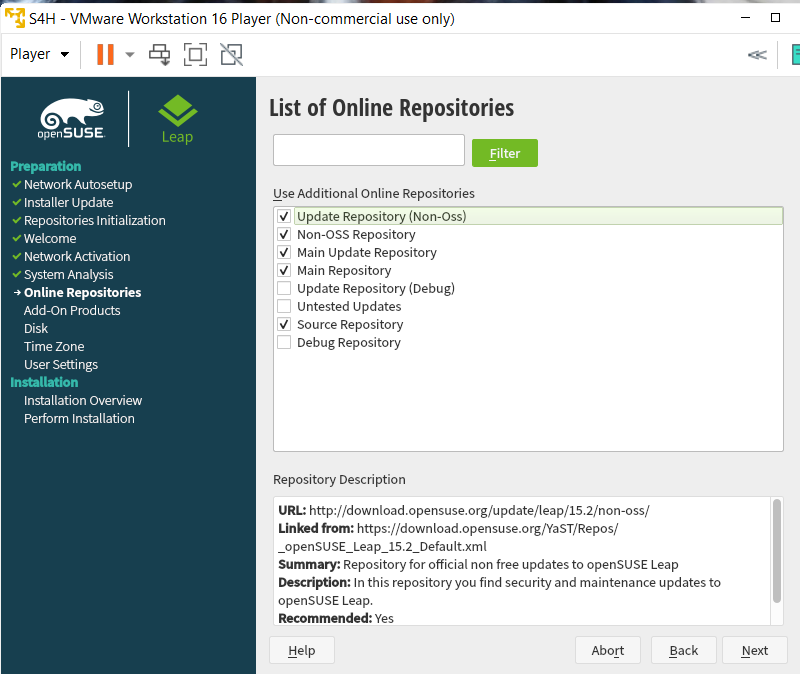Image resolution: width=800 pixels, height=674 pixels.
Task: Select the System Analysis step
Action: coord(68,274)
